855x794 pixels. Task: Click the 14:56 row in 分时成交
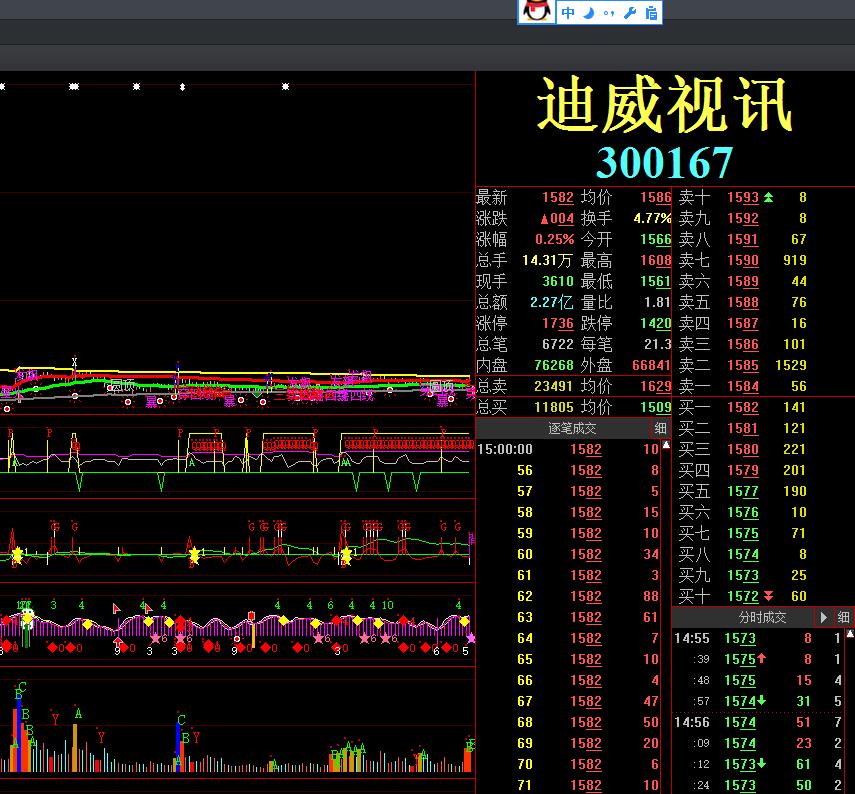click(x=758, y=722)
